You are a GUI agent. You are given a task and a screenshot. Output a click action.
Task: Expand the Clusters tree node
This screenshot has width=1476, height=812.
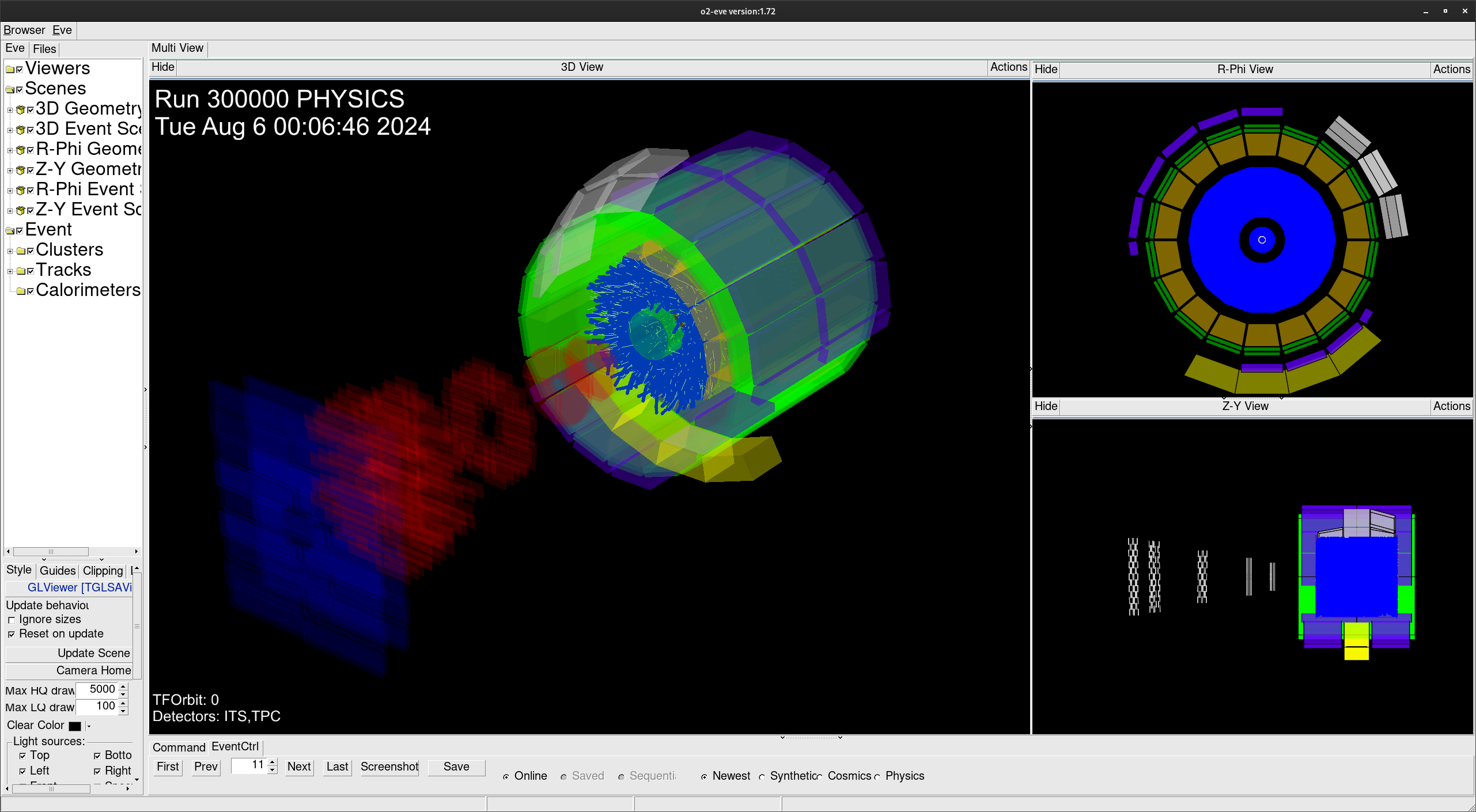tap(10, 251)
